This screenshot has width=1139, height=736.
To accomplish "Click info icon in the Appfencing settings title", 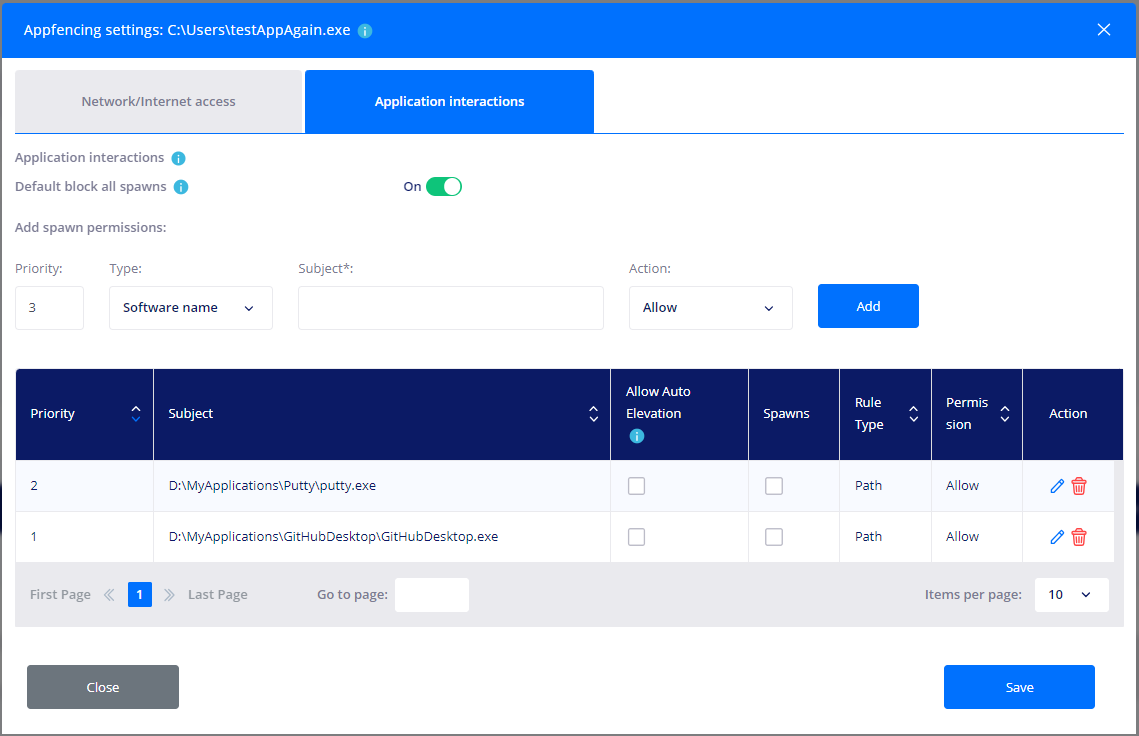I will pyautogui.click(x=365, y=31).
